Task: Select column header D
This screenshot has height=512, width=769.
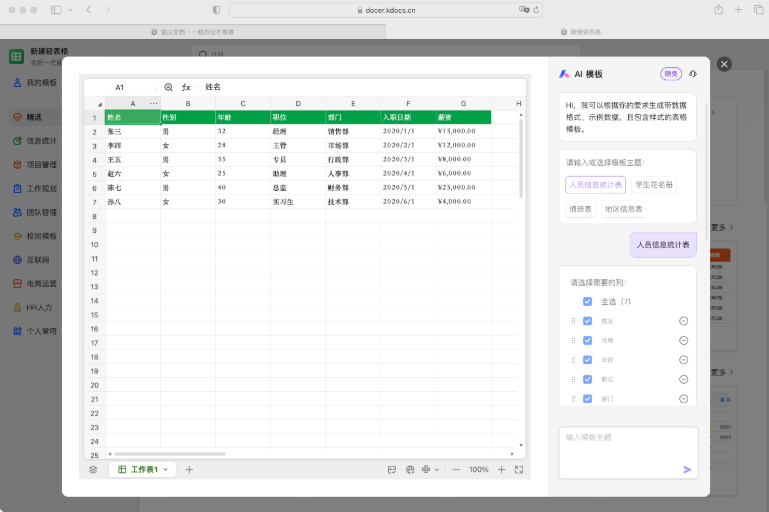Action: (x=298, y=103)
